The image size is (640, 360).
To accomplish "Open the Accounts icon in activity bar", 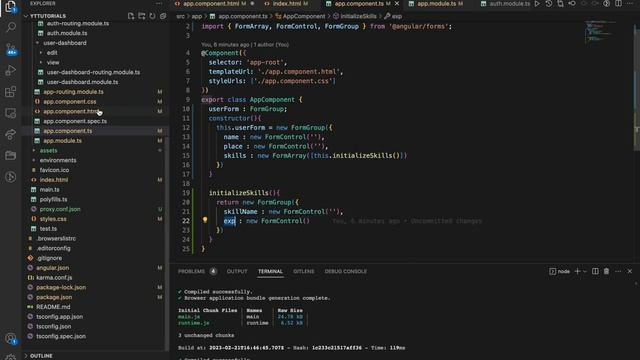I will click(11, 338).
